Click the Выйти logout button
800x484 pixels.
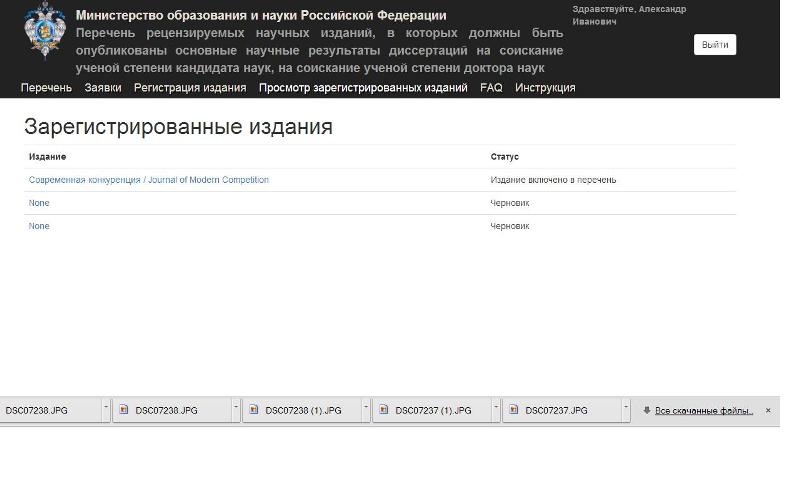pyautogui.click(x=715, y=44)
